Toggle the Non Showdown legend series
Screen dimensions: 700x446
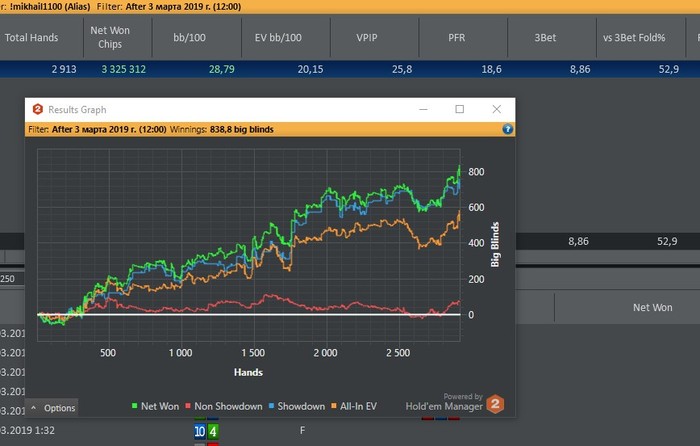(223, 406)
